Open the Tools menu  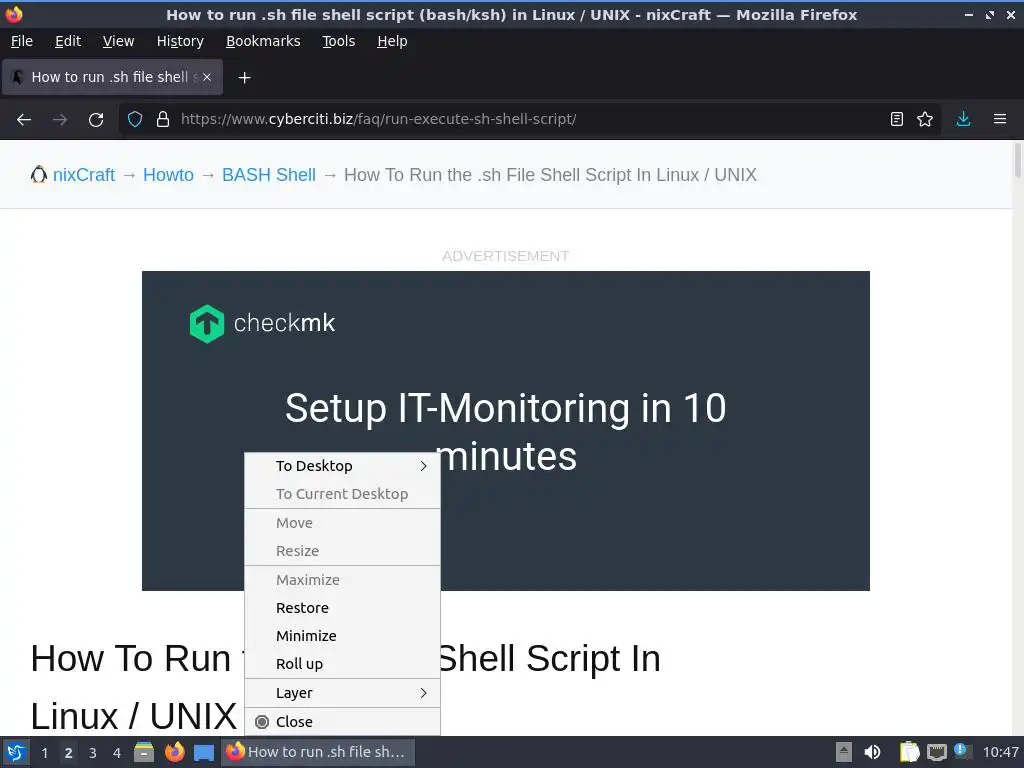[338, 41]
